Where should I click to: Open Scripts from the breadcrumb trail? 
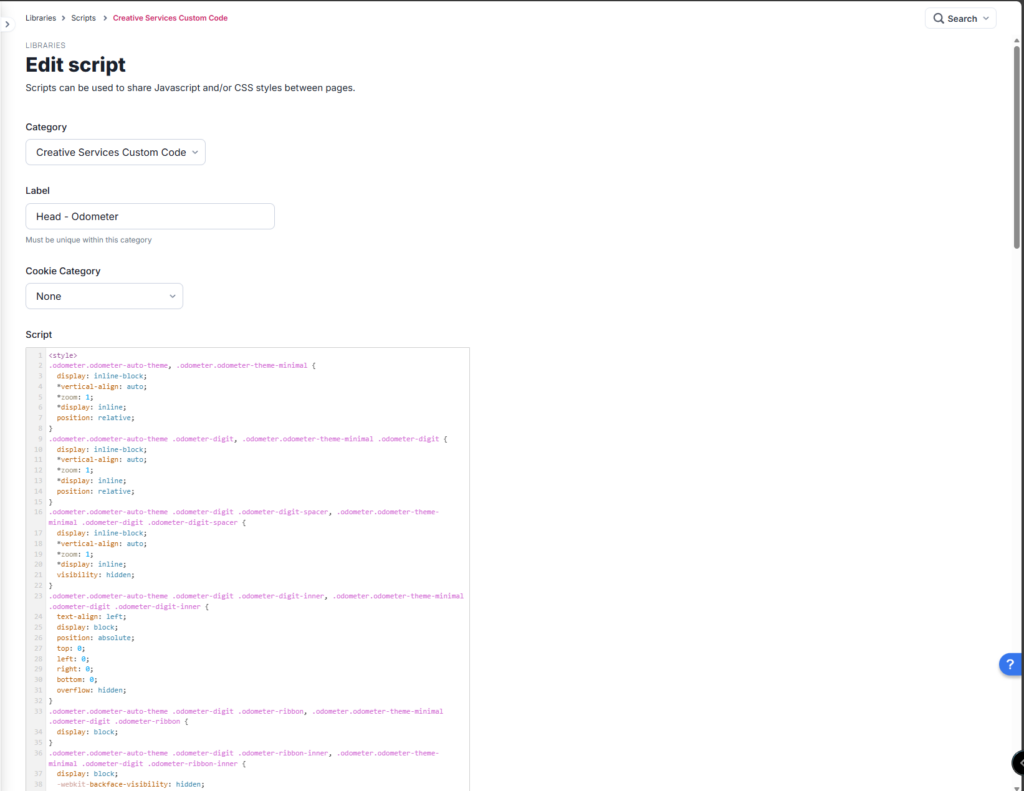pyautogui.click(x=84, y=18)
